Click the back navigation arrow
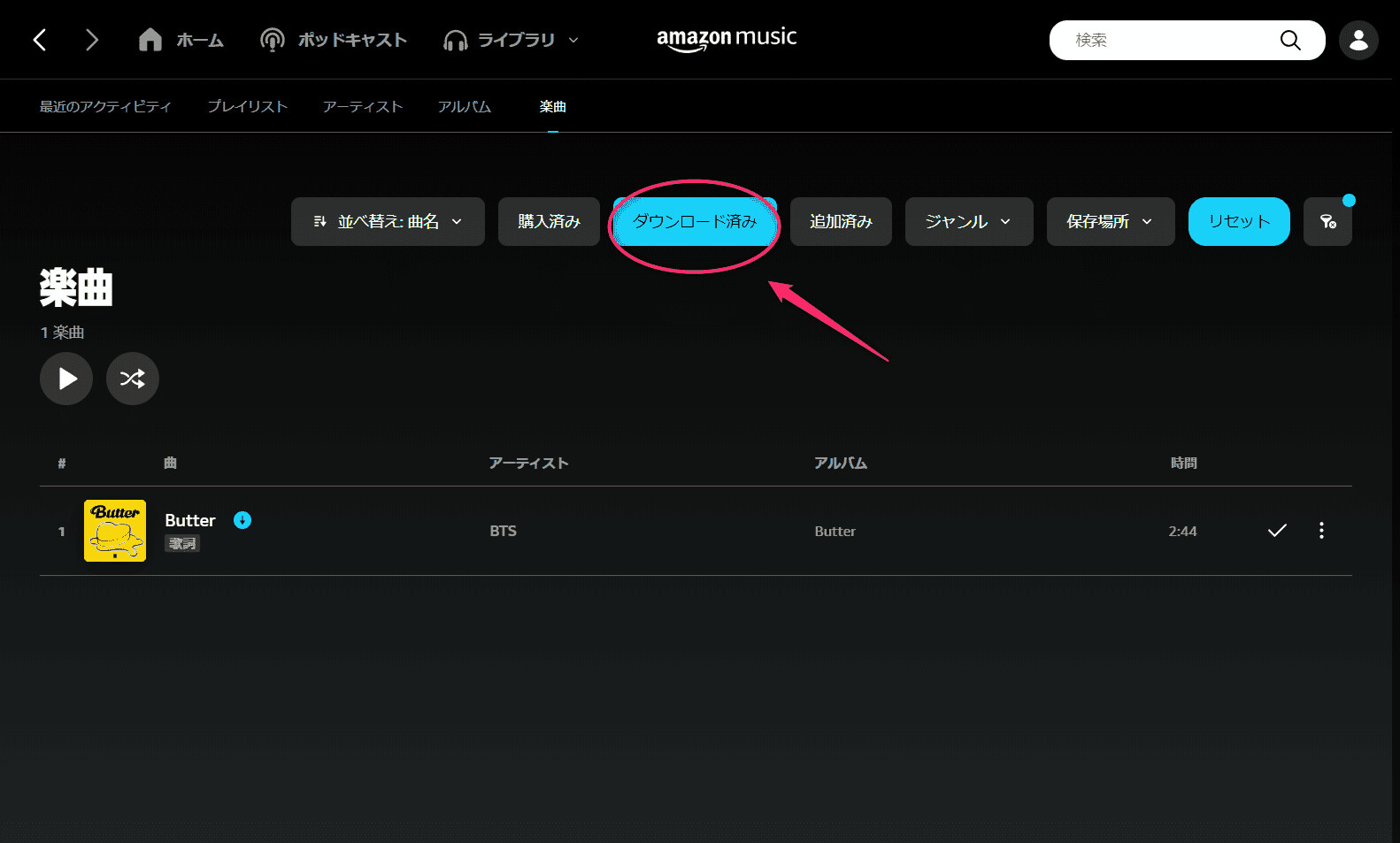The image size is (1400, 843). 40,40
